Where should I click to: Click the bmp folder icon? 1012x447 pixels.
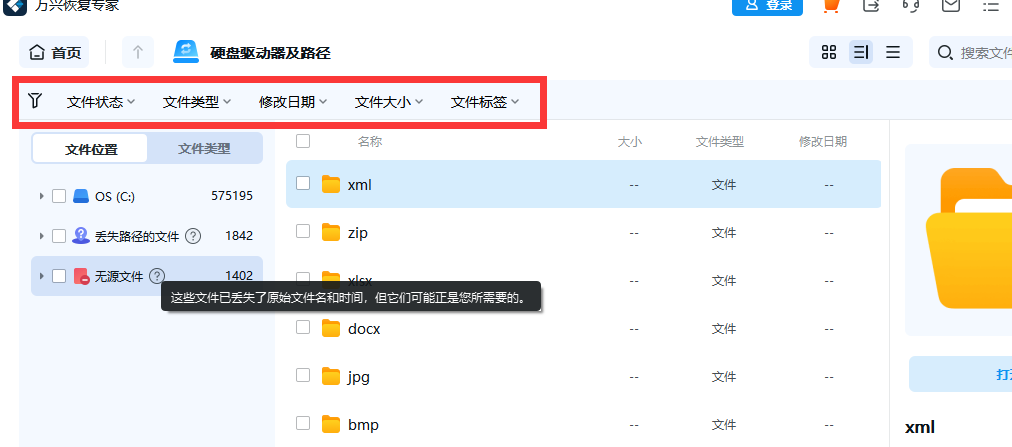pyautogui.click(x=331, y=424)
